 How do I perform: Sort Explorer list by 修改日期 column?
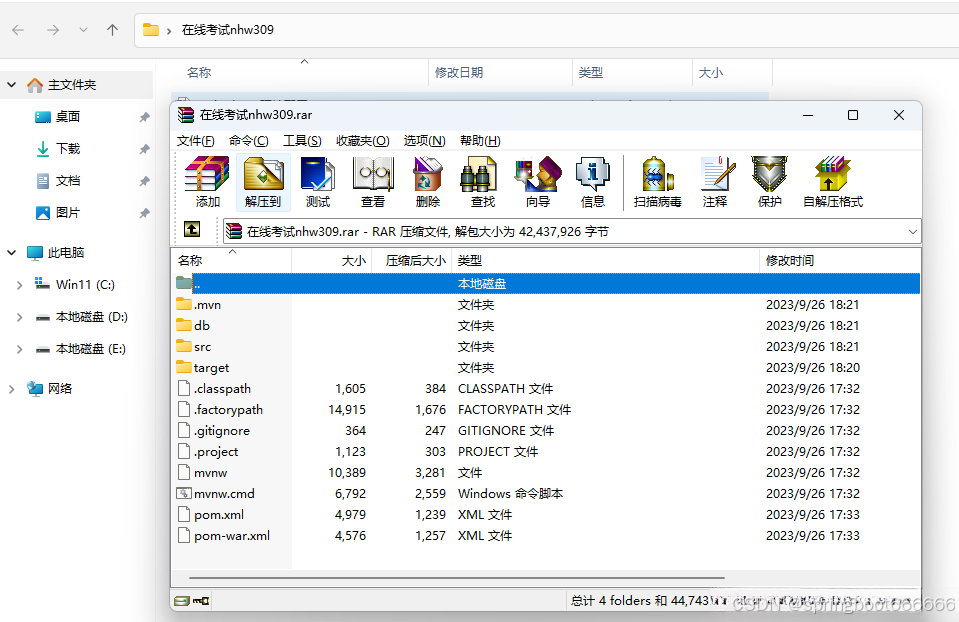coord(500,73)
